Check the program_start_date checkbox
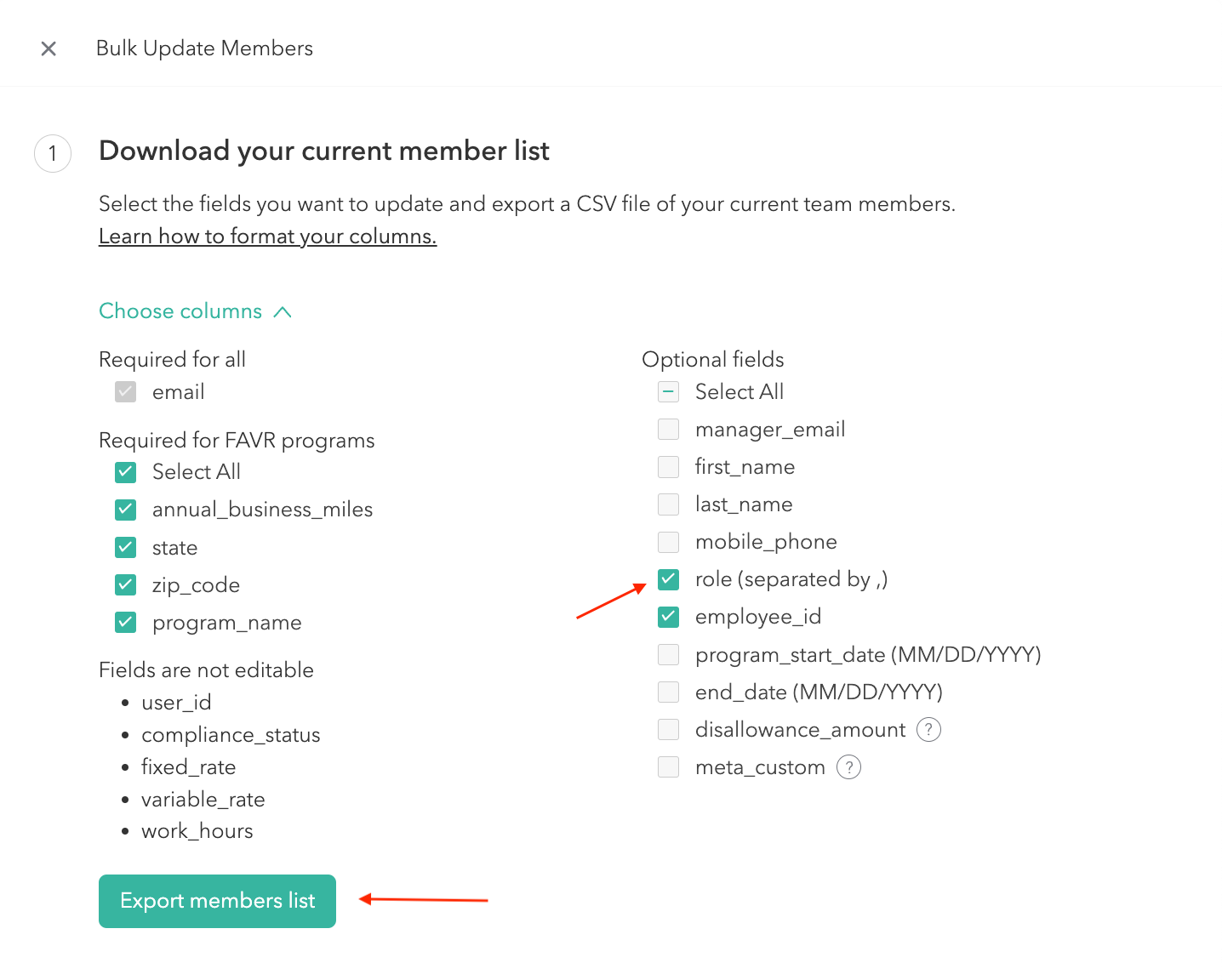The width and height of the screenshot is (1222, 980). point(669,654)
